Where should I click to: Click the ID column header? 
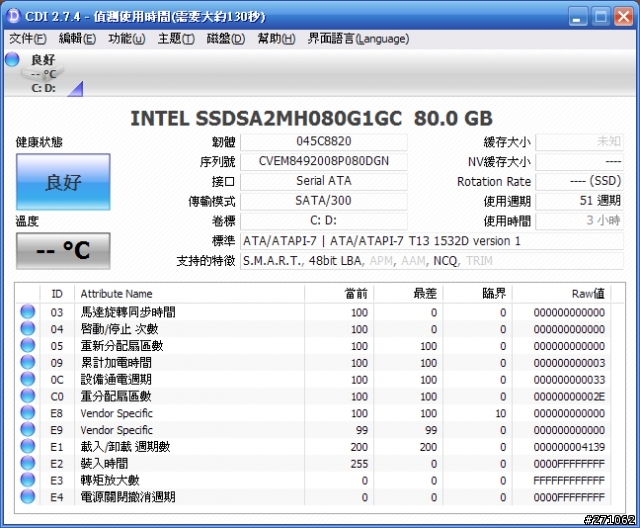[57, 294]
